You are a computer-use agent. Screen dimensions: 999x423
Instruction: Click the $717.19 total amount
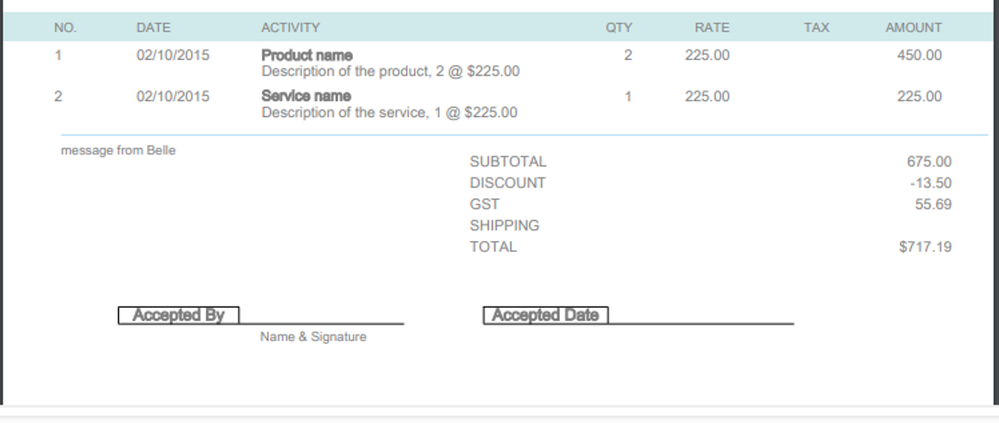pos(925,247)
